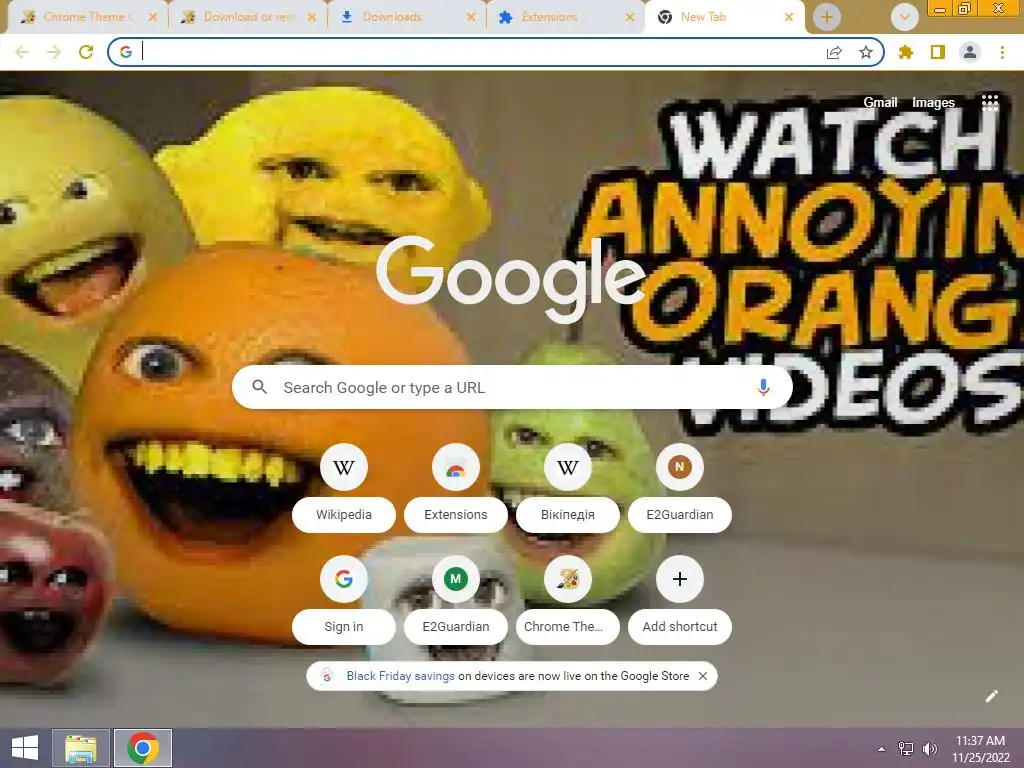The image size is (1024, 768).
Task: Close the Download or remove tab
Action: point(312,17)
